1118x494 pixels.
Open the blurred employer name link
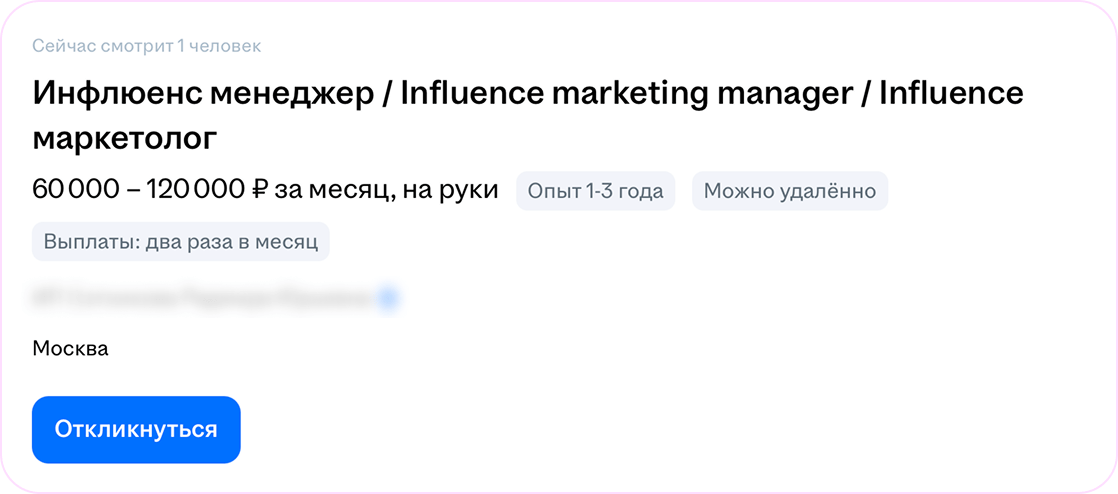[x=200, y=297]
